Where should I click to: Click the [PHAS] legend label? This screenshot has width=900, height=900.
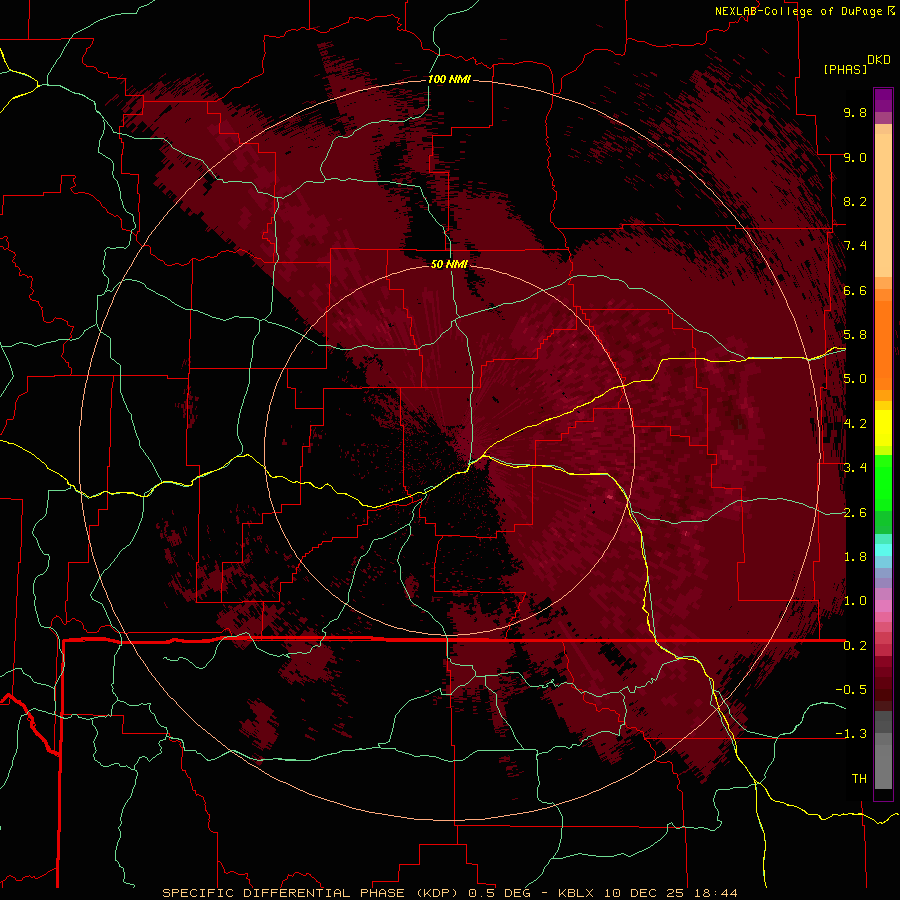click(845, 69)
